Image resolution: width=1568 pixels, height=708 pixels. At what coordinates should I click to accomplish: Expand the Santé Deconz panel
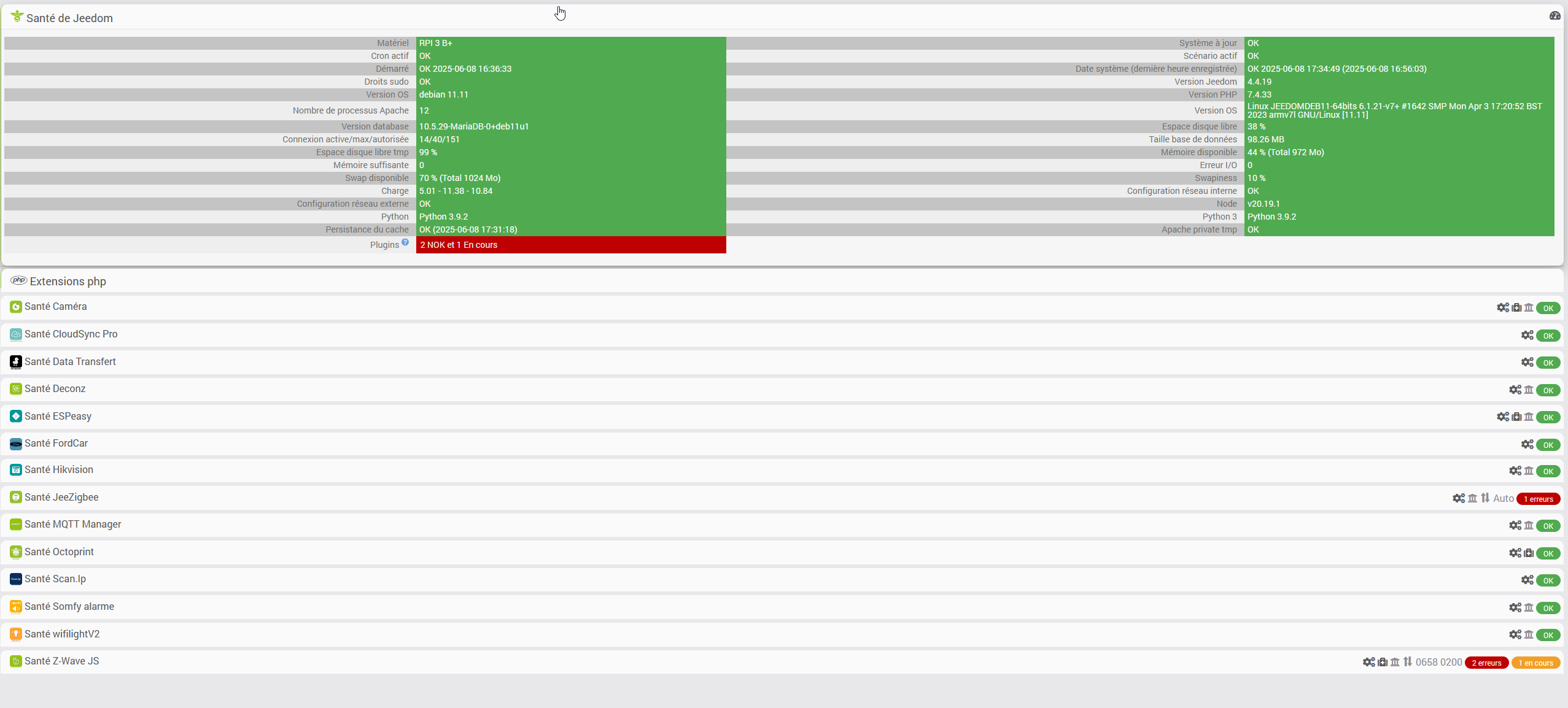pos(782,390)
